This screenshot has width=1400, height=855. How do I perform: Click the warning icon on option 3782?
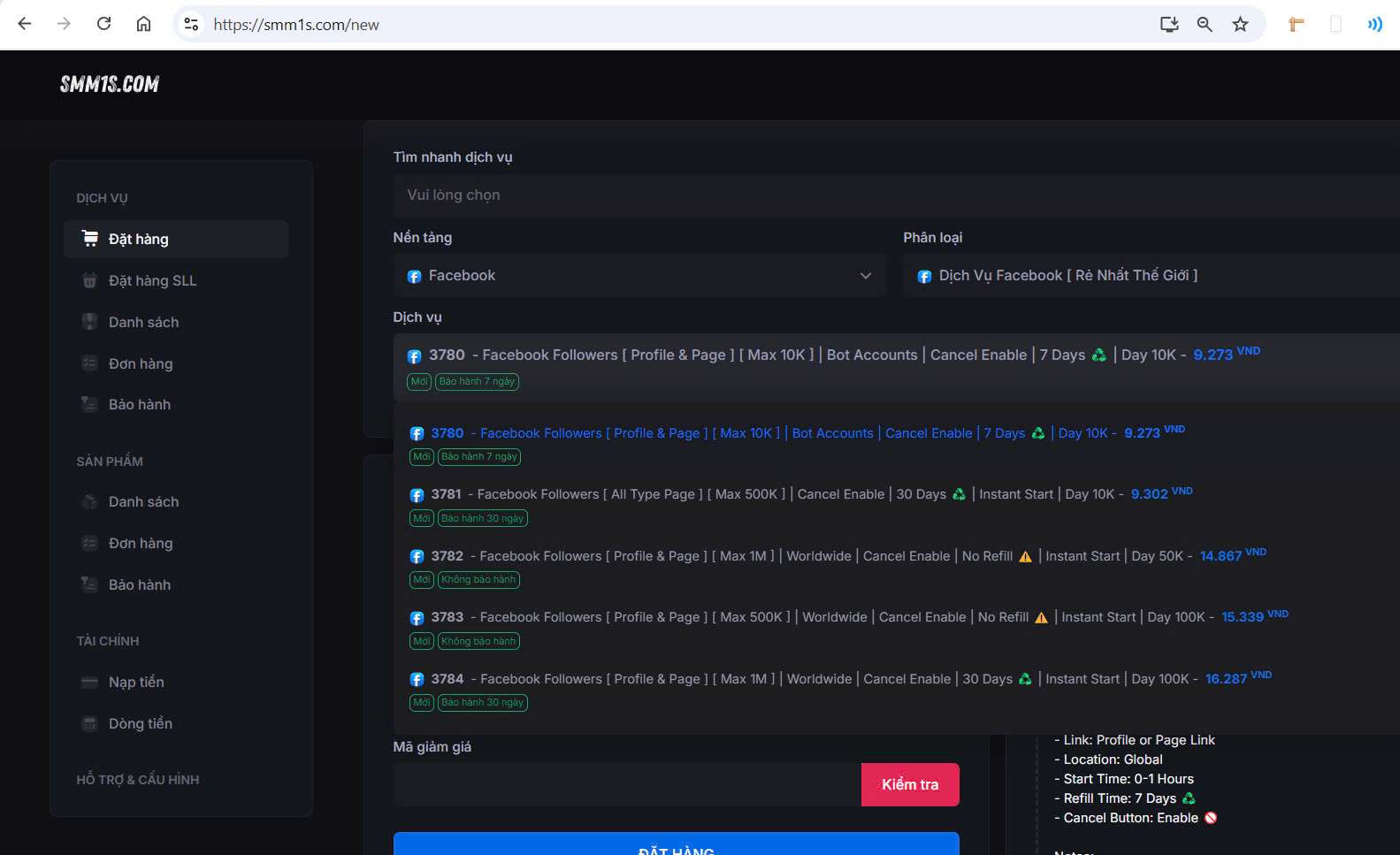tap(1025, 556)
